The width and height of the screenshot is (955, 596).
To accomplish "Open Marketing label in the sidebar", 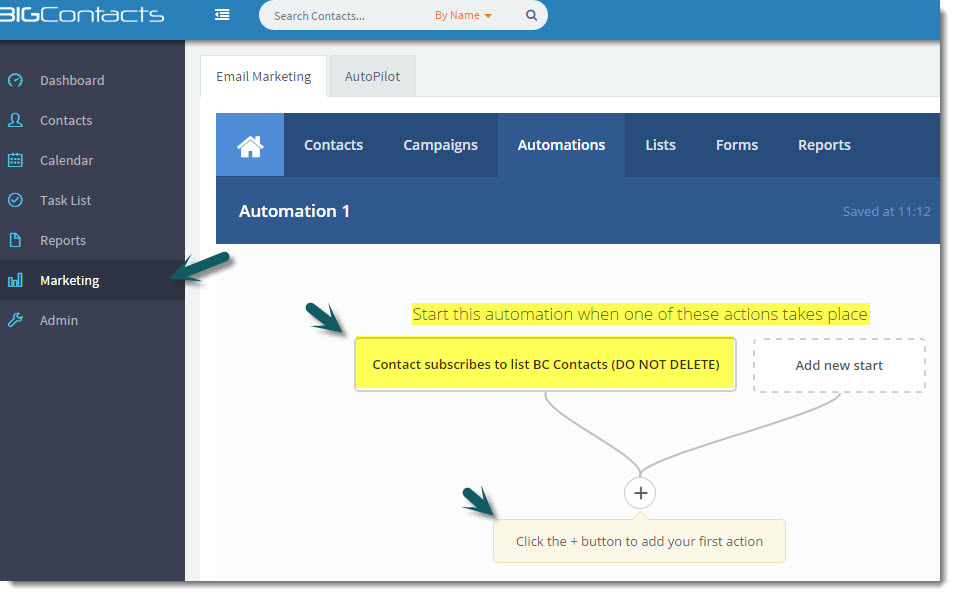I will click(69, 281).
